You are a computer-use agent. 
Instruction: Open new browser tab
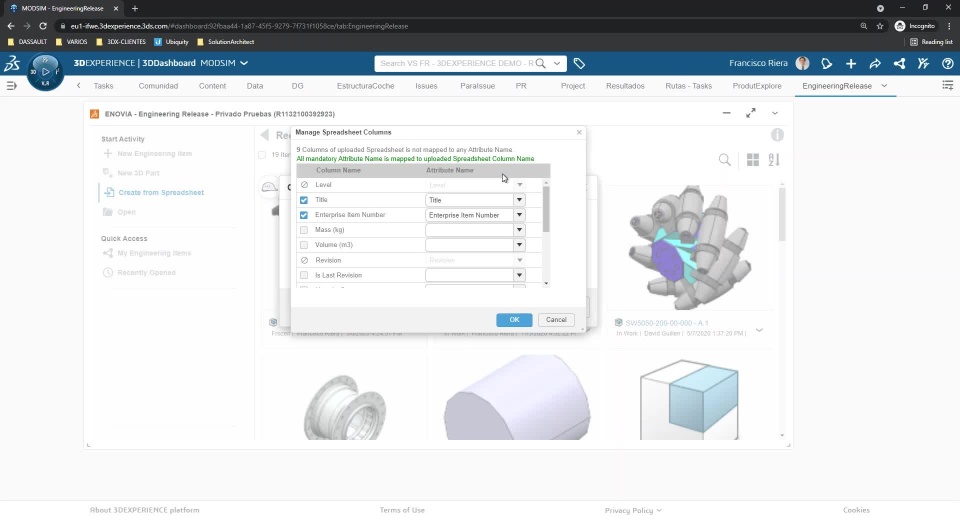(135, 9)
